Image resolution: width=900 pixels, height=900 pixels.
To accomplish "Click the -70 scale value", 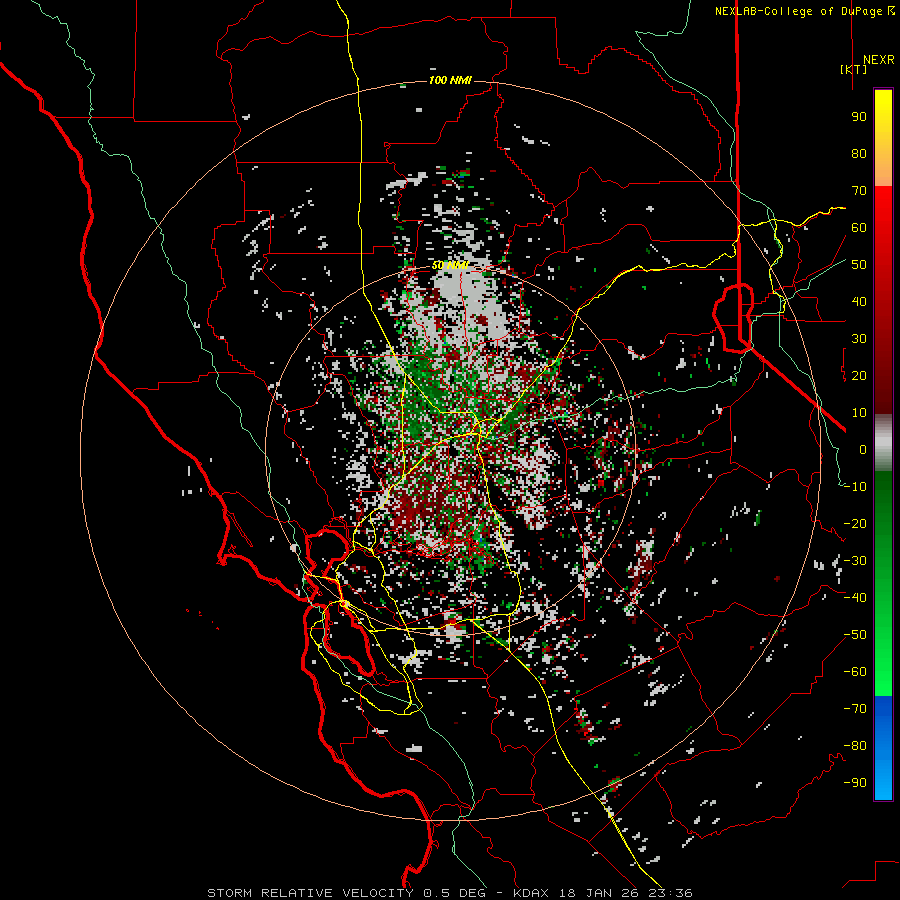I will [x=855, y=709].
